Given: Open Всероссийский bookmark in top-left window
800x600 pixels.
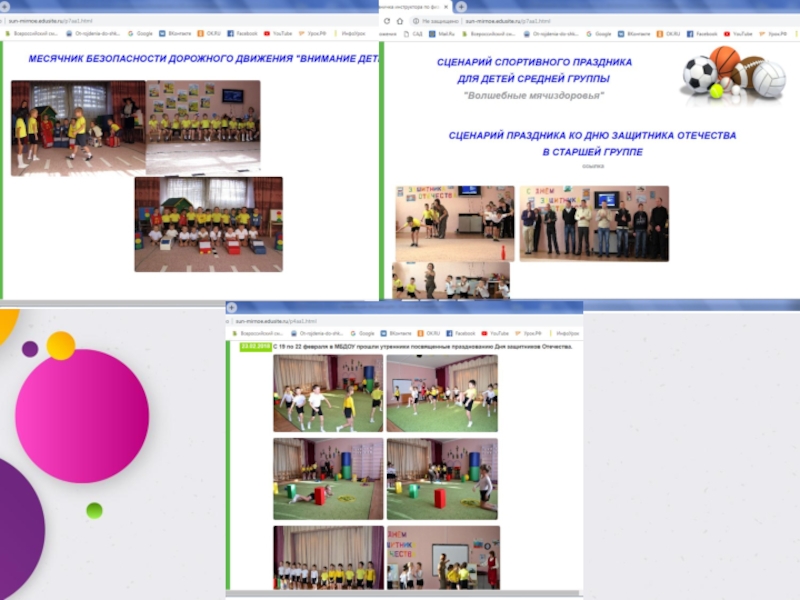Looking at the screenshot, I should click(x=31, y=33).
